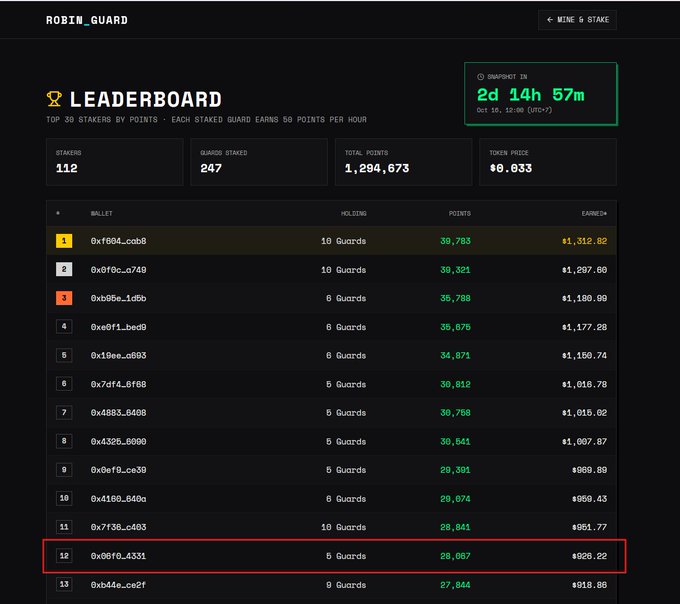Click points value 29,391

point(455,470)
